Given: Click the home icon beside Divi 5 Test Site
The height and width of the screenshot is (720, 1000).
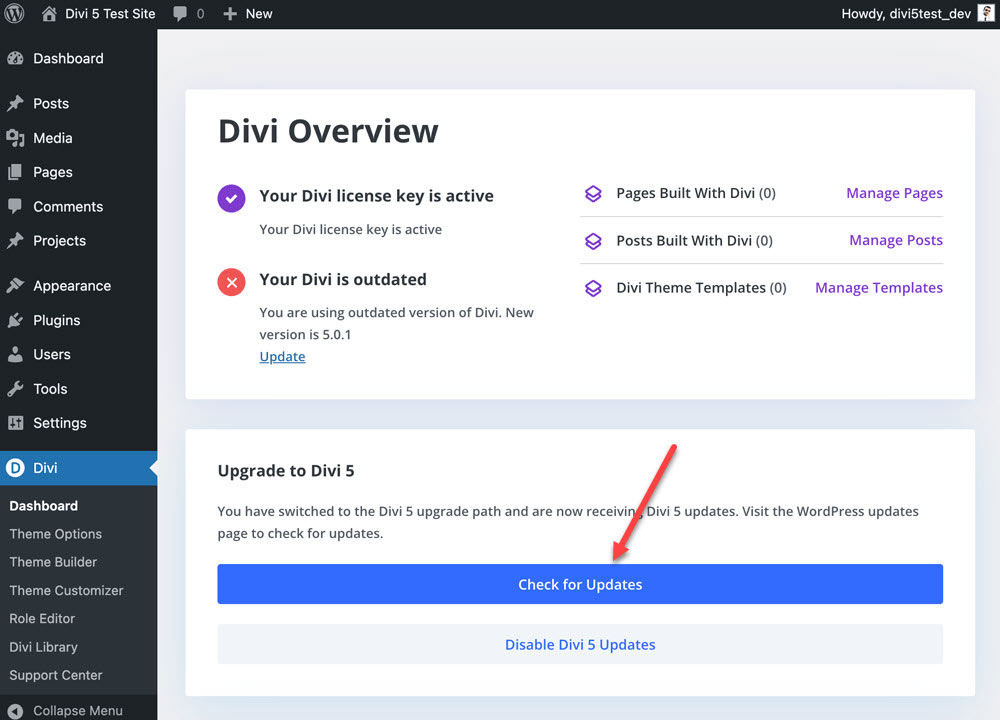Looking at the screenshot, I should [x=49, y=13].
